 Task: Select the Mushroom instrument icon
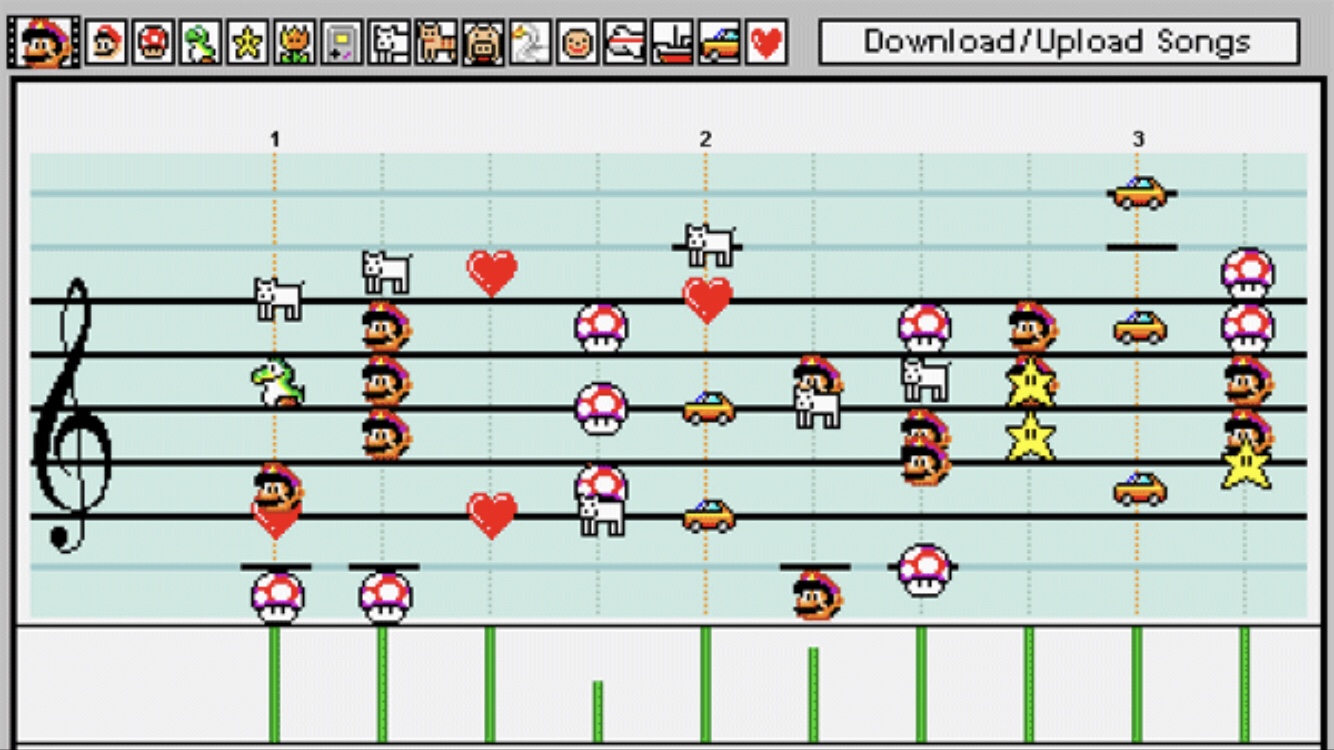(x=153, y=43)
